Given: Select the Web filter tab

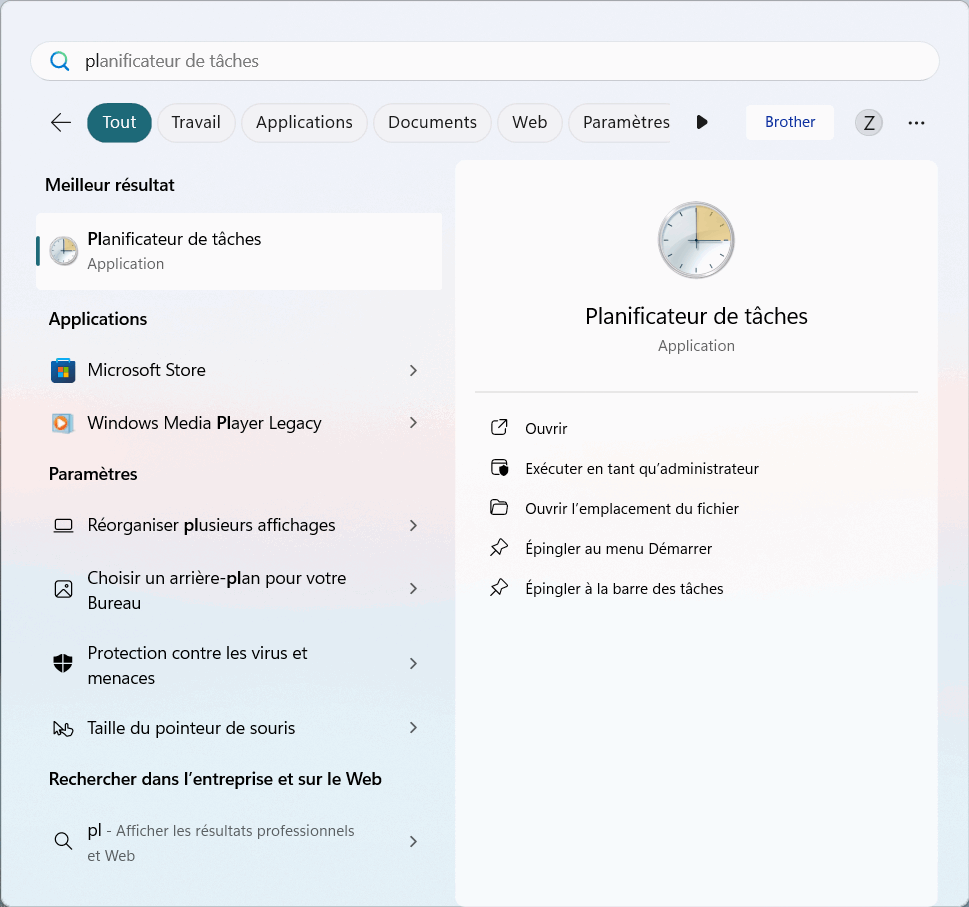Looking at the screenshot, I should (529, 122).
